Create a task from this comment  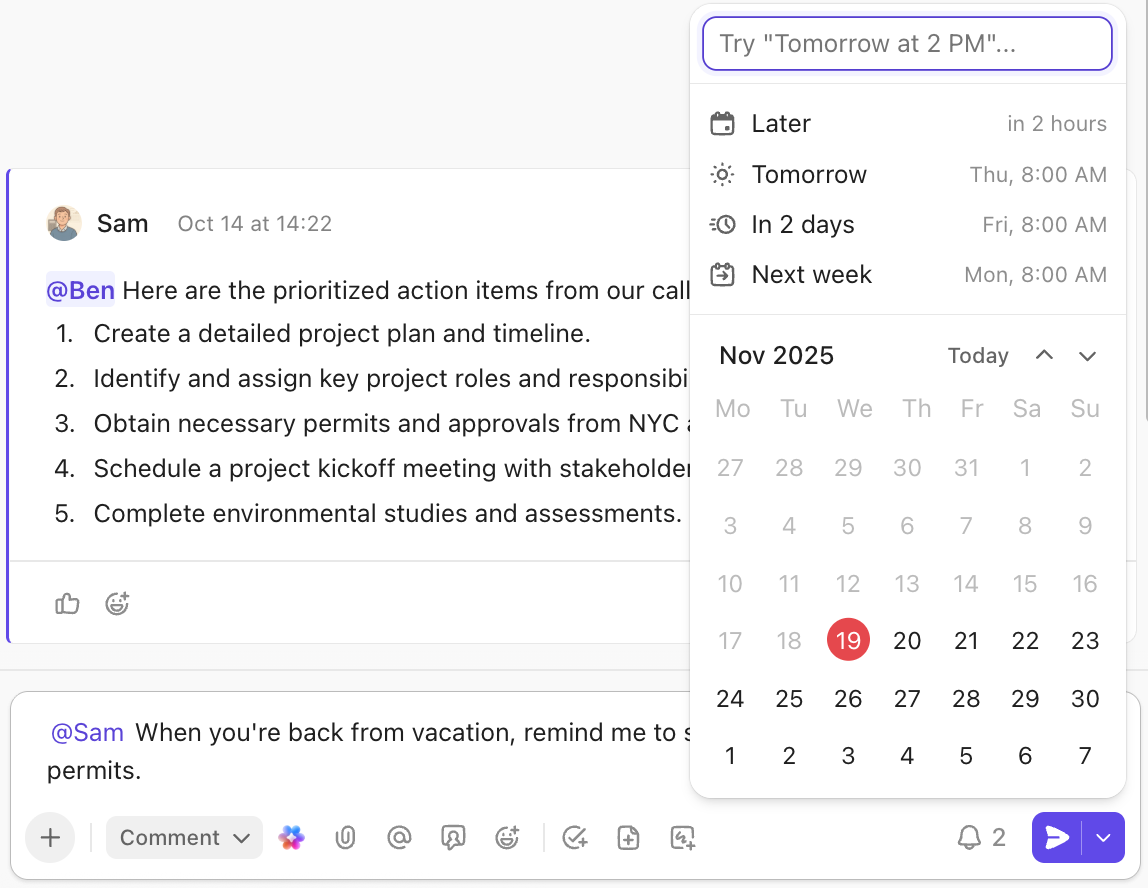pyautogui.click(x=575, y=838)
